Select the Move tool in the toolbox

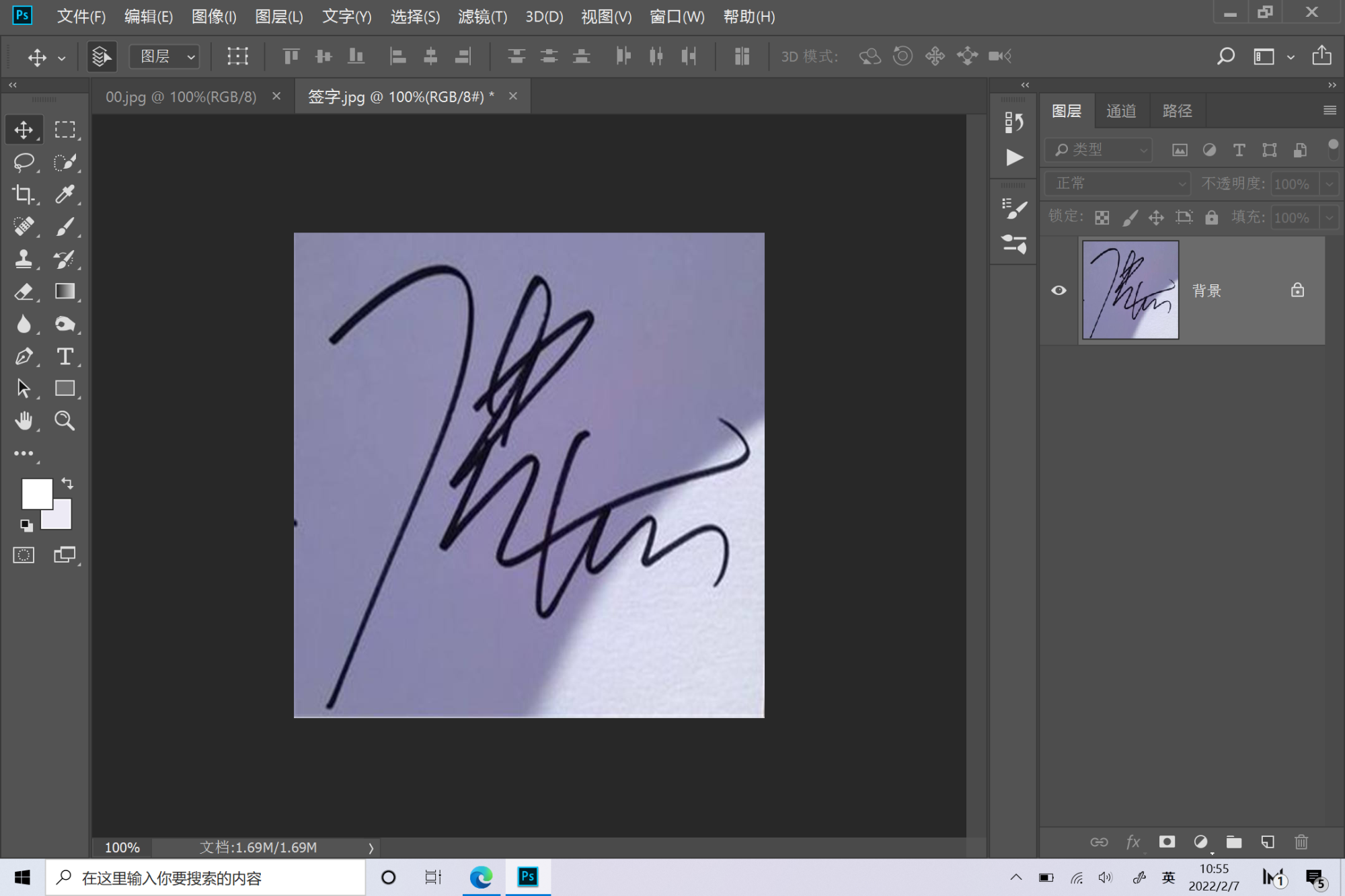(x=24, y=129)
